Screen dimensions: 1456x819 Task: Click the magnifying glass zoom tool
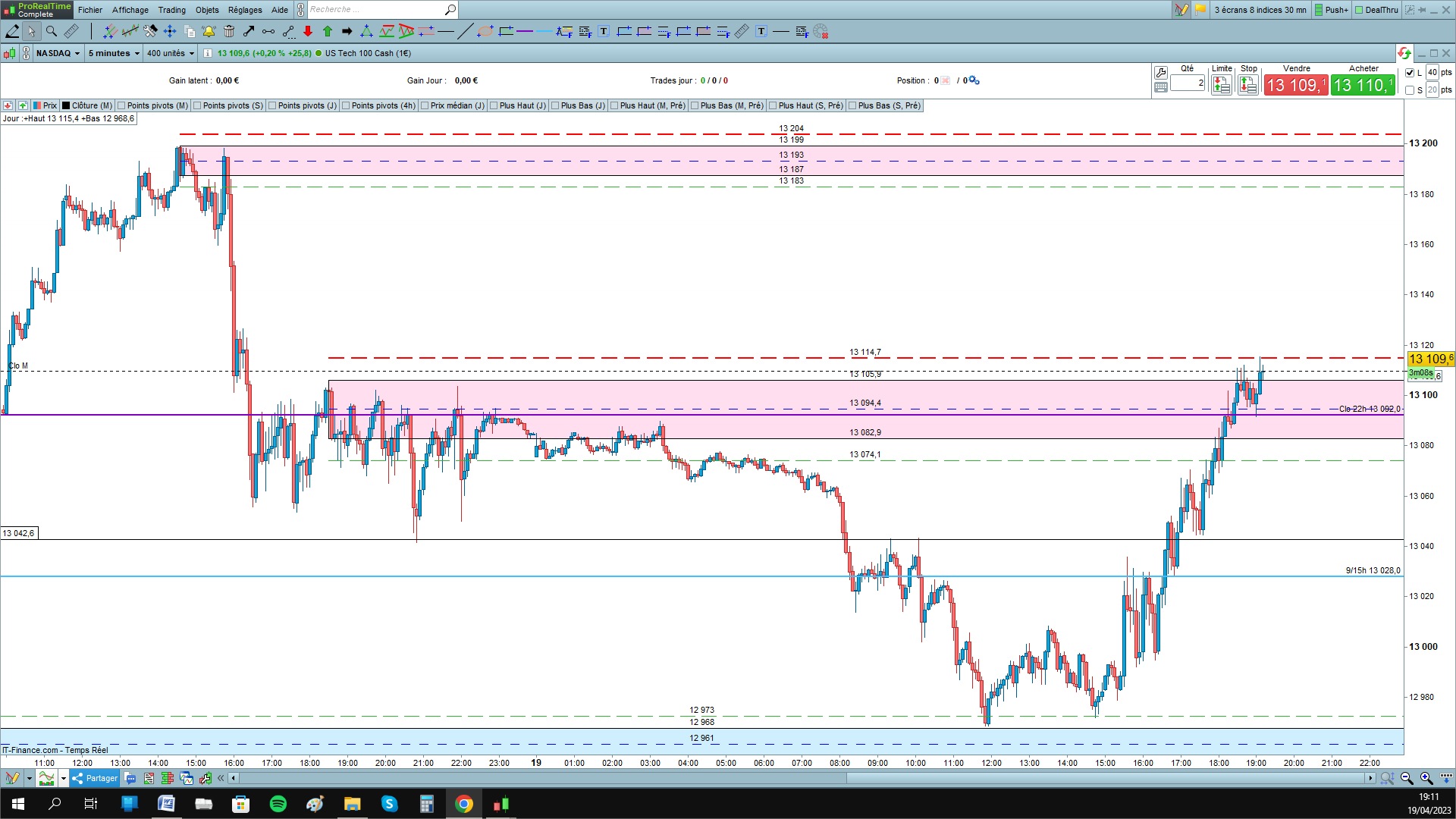[52, 31]
